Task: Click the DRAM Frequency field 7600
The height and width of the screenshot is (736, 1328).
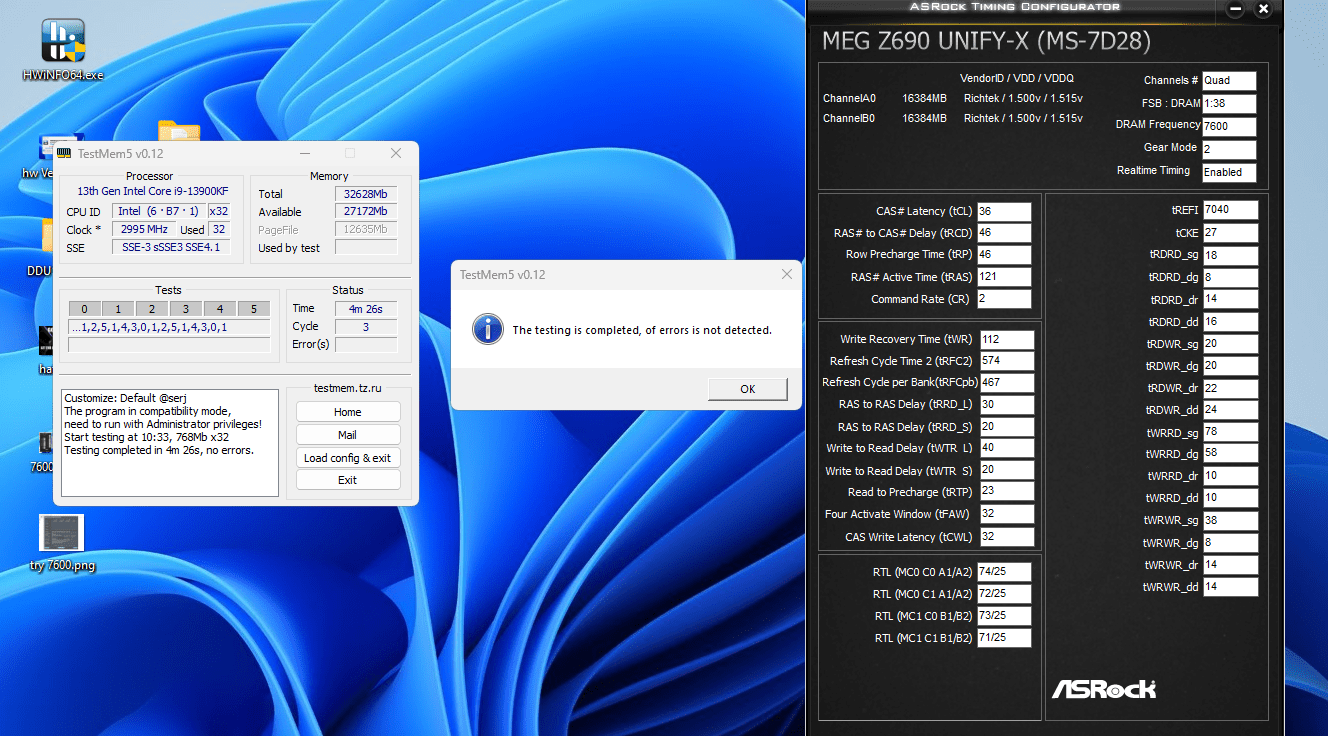Action: pos(1229,126)
